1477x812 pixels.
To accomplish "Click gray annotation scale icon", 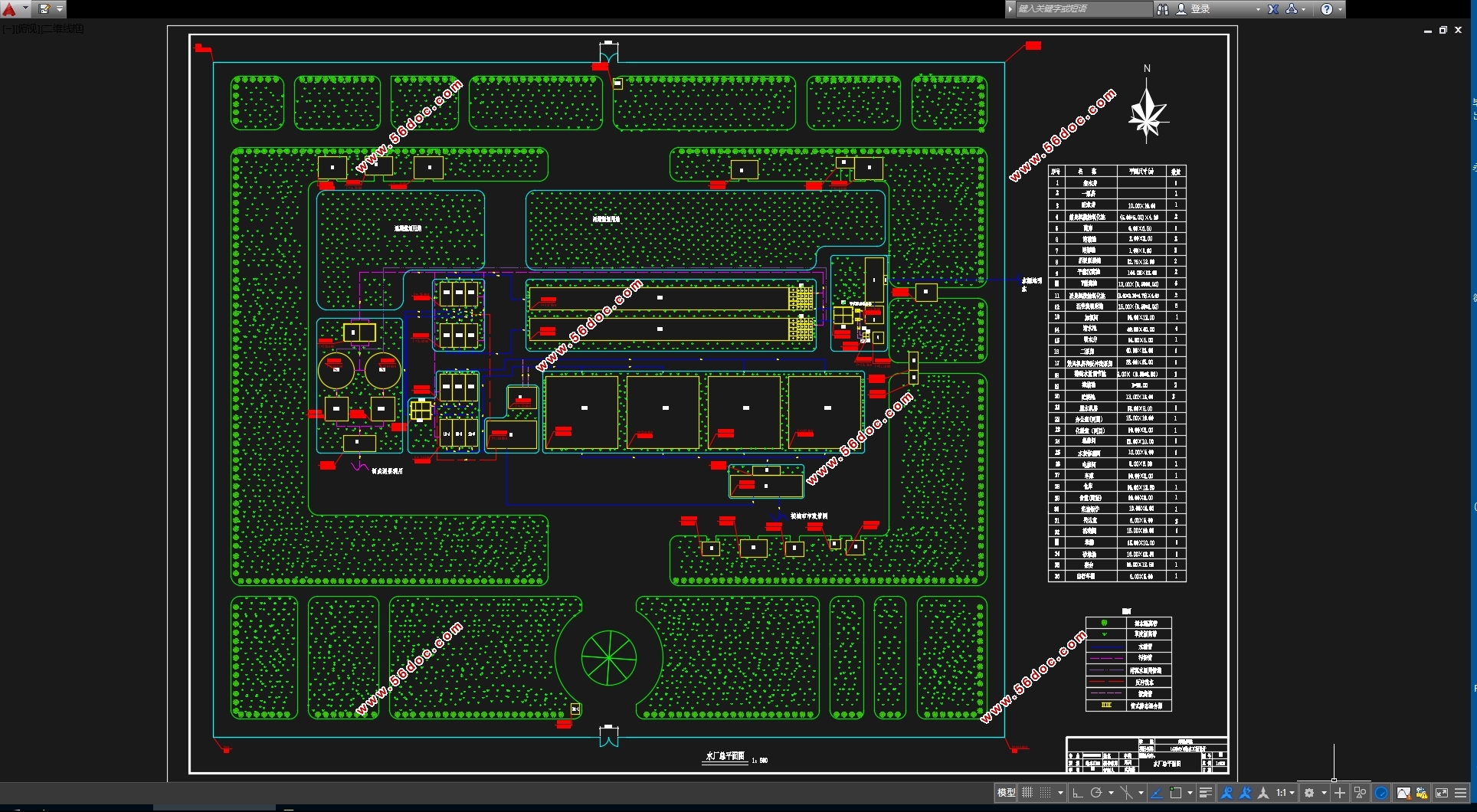I will (x=1263, y=793).
